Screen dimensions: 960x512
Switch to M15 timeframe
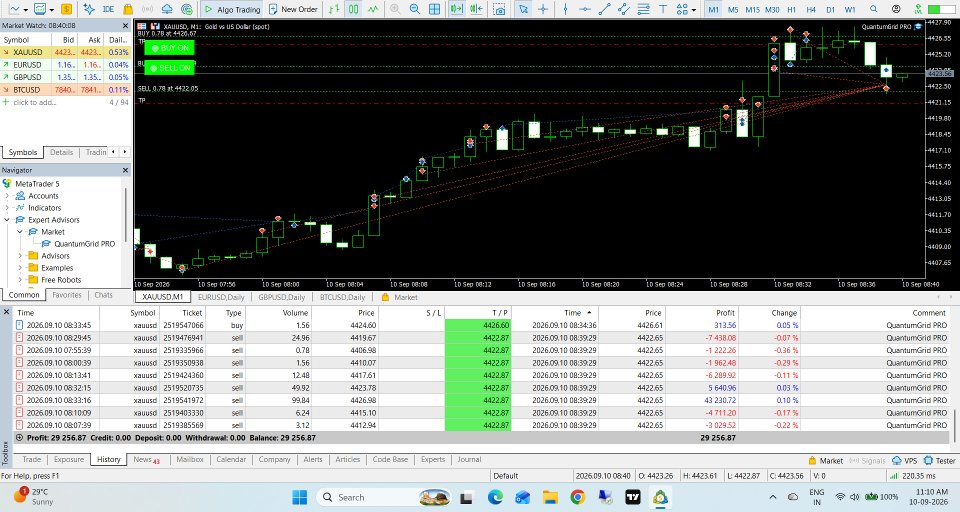tap(752, 9)
